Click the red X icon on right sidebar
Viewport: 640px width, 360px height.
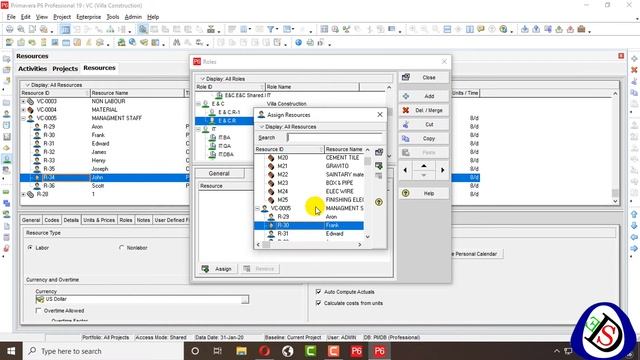pos(634,70)
